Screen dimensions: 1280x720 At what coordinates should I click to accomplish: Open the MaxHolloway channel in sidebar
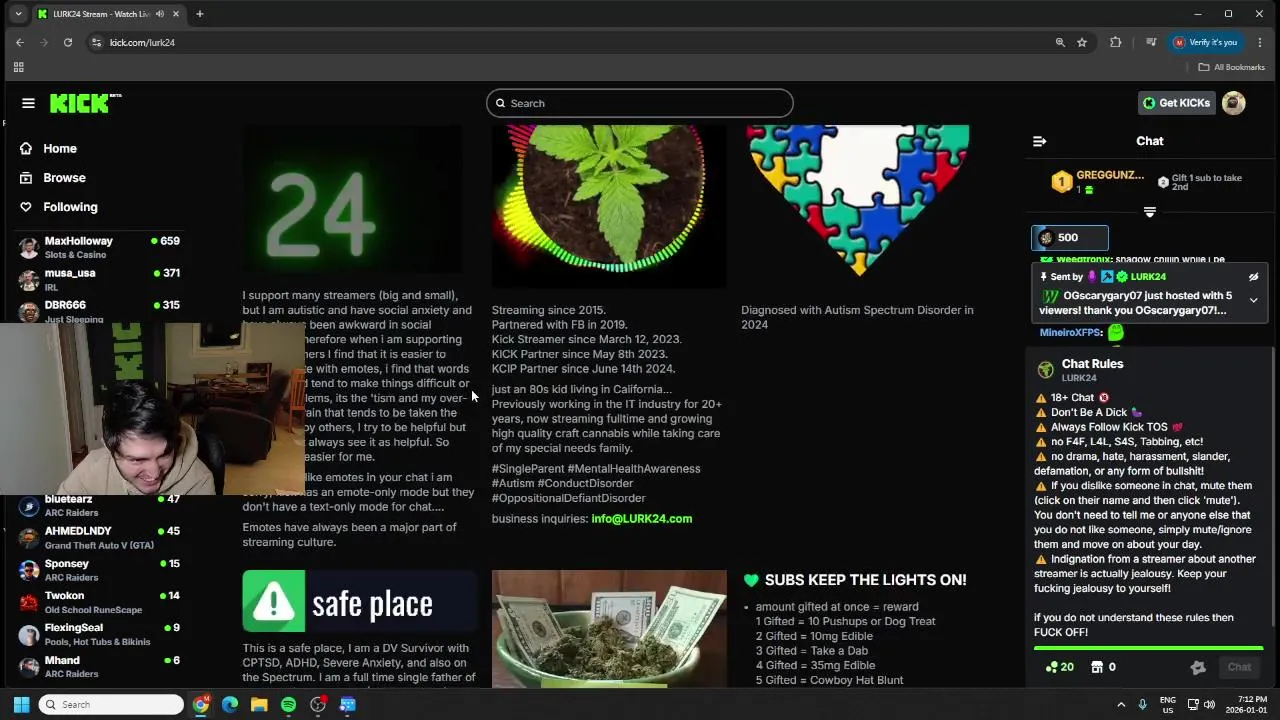(100, 247)
